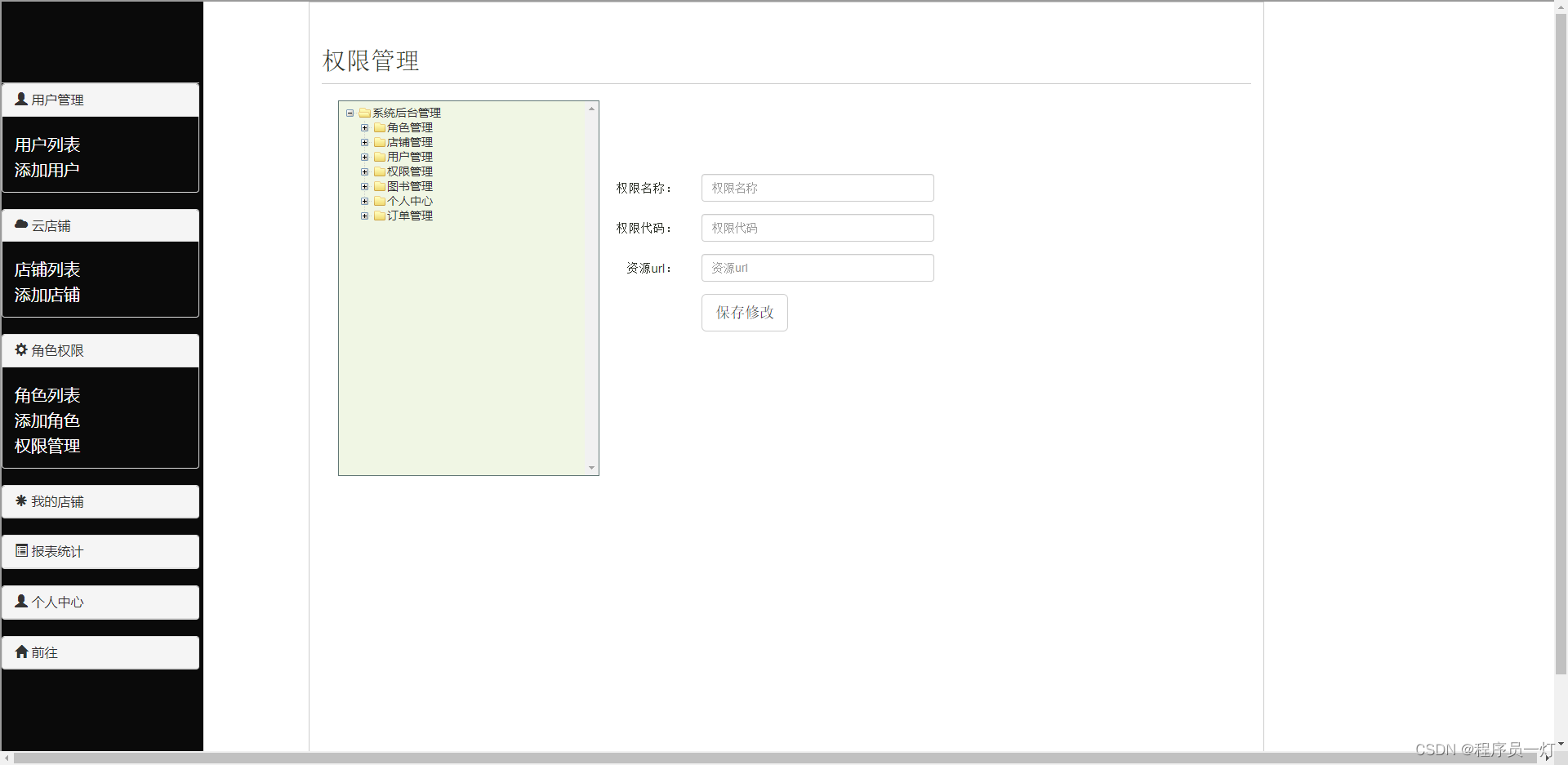The height and width of the screenshot is (765, 1568).
Task: Open the 前往 sidebar section
Action: (x=100, y=652)
